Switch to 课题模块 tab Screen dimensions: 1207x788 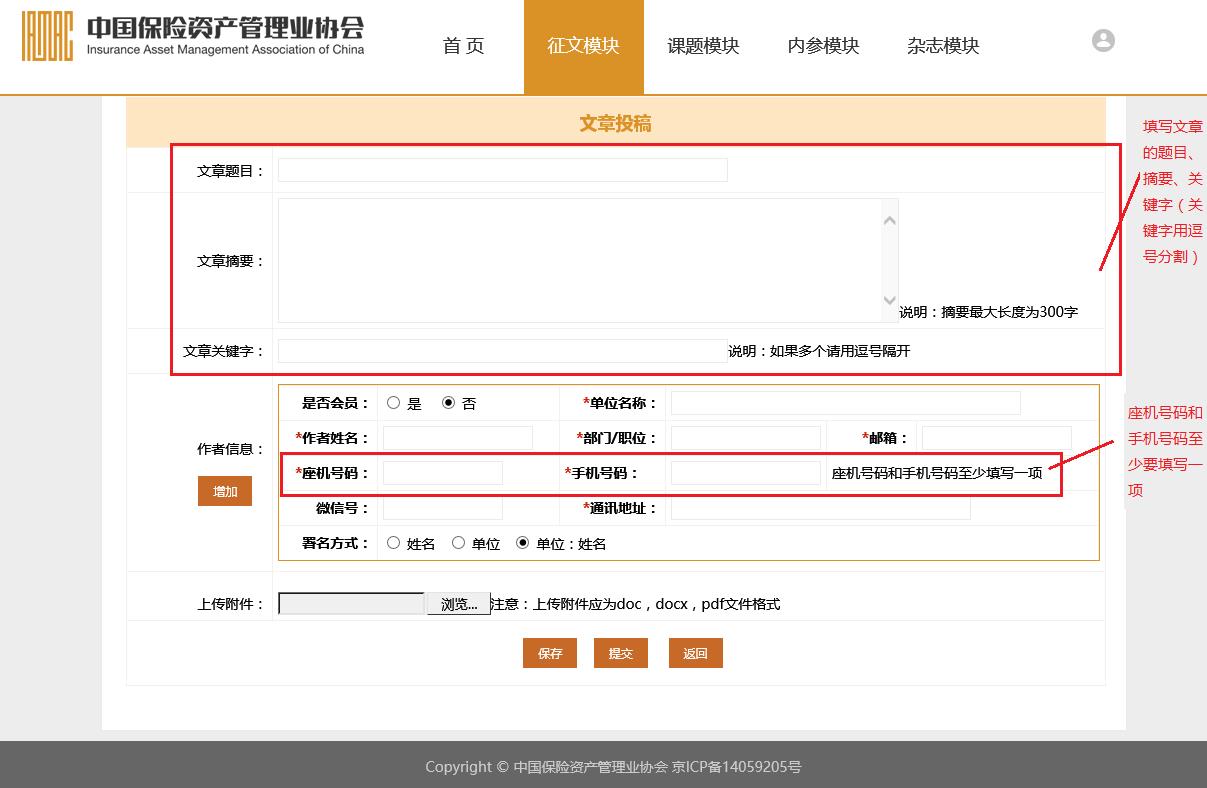click(x=703, y=46)
